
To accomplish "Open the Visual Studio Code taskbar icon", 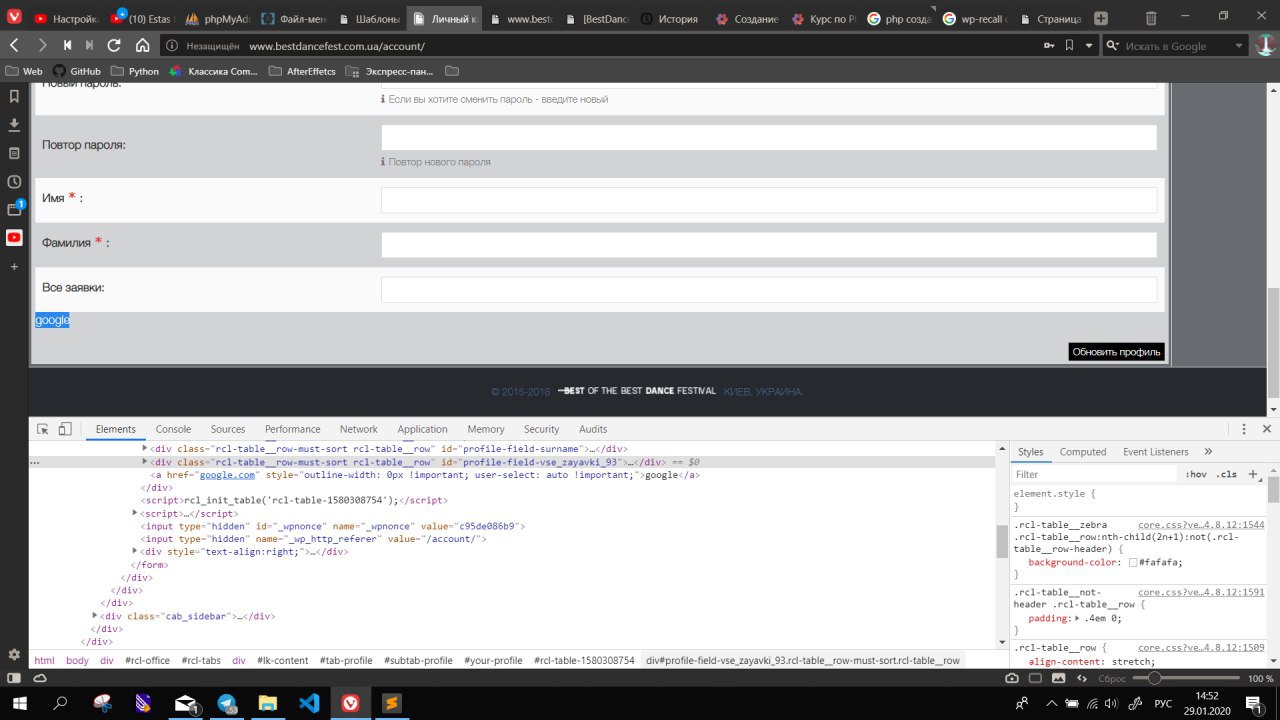I will pyautogui.click(x=309, y=703).
